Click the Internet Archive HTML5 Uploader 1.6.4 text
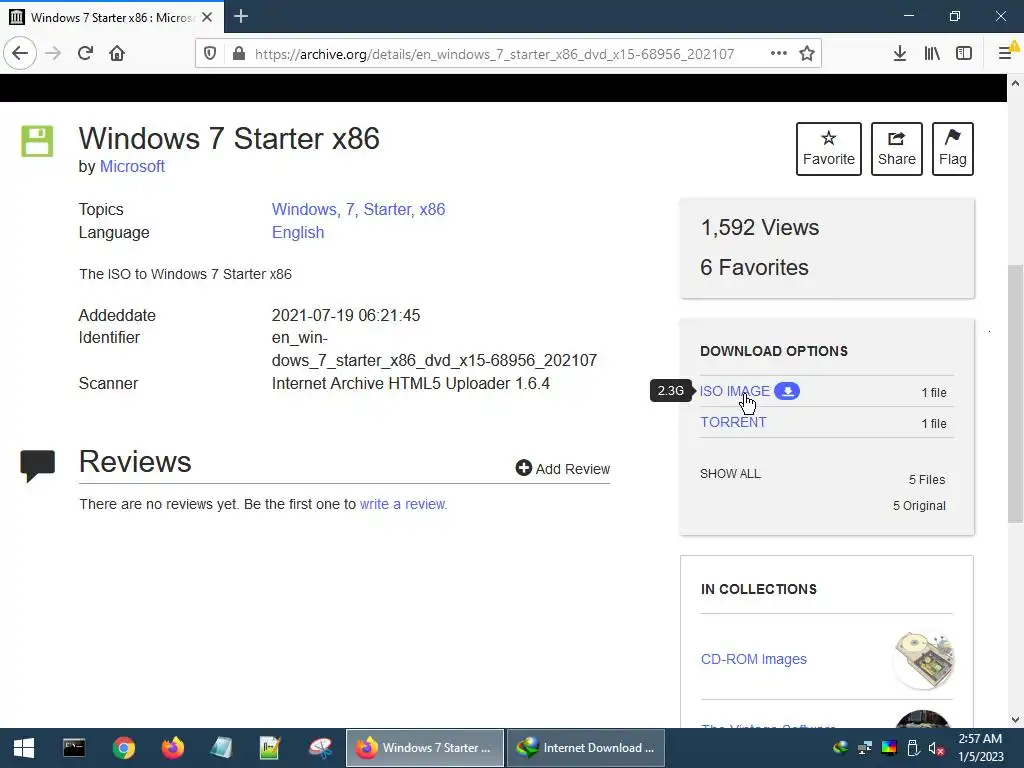Image resolution: width=1024 pixels, height=768 pixels. (x=411, y=383)
